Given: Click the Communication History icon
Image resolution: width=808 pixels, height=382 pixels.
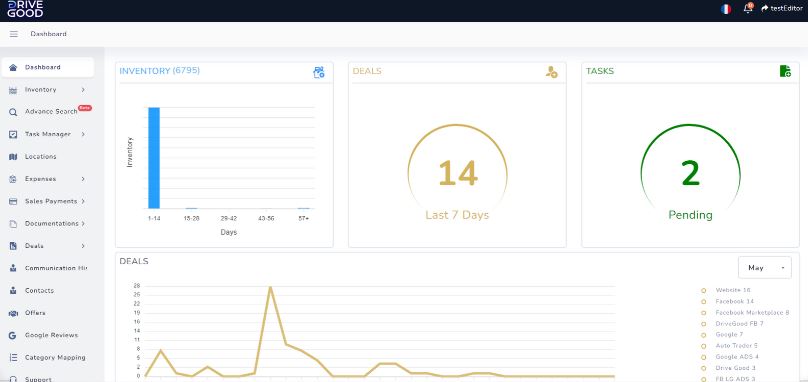Looking at the screenshot, I should click(13, 268).
